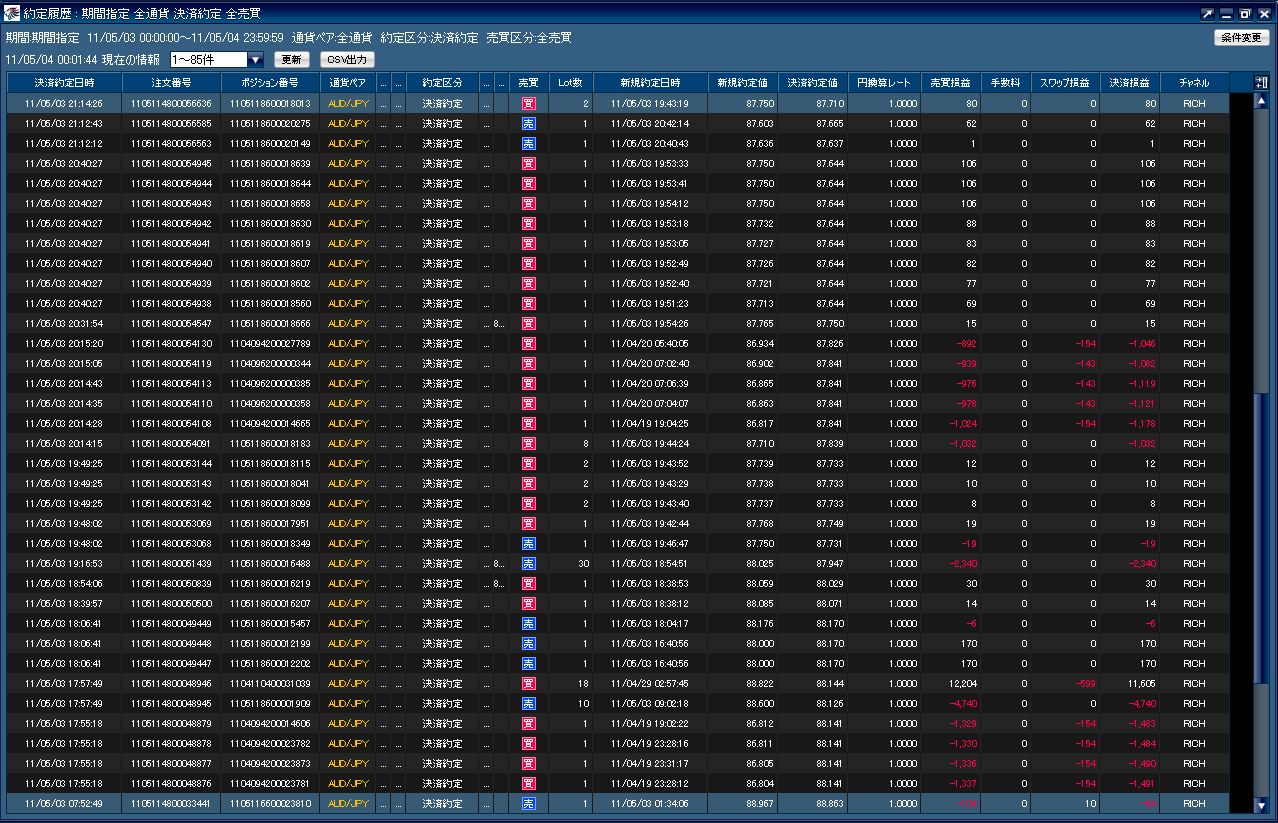1278x823 pixels.
Task: Click the 買 badge for order 1105114800053069
Action: 529,523
